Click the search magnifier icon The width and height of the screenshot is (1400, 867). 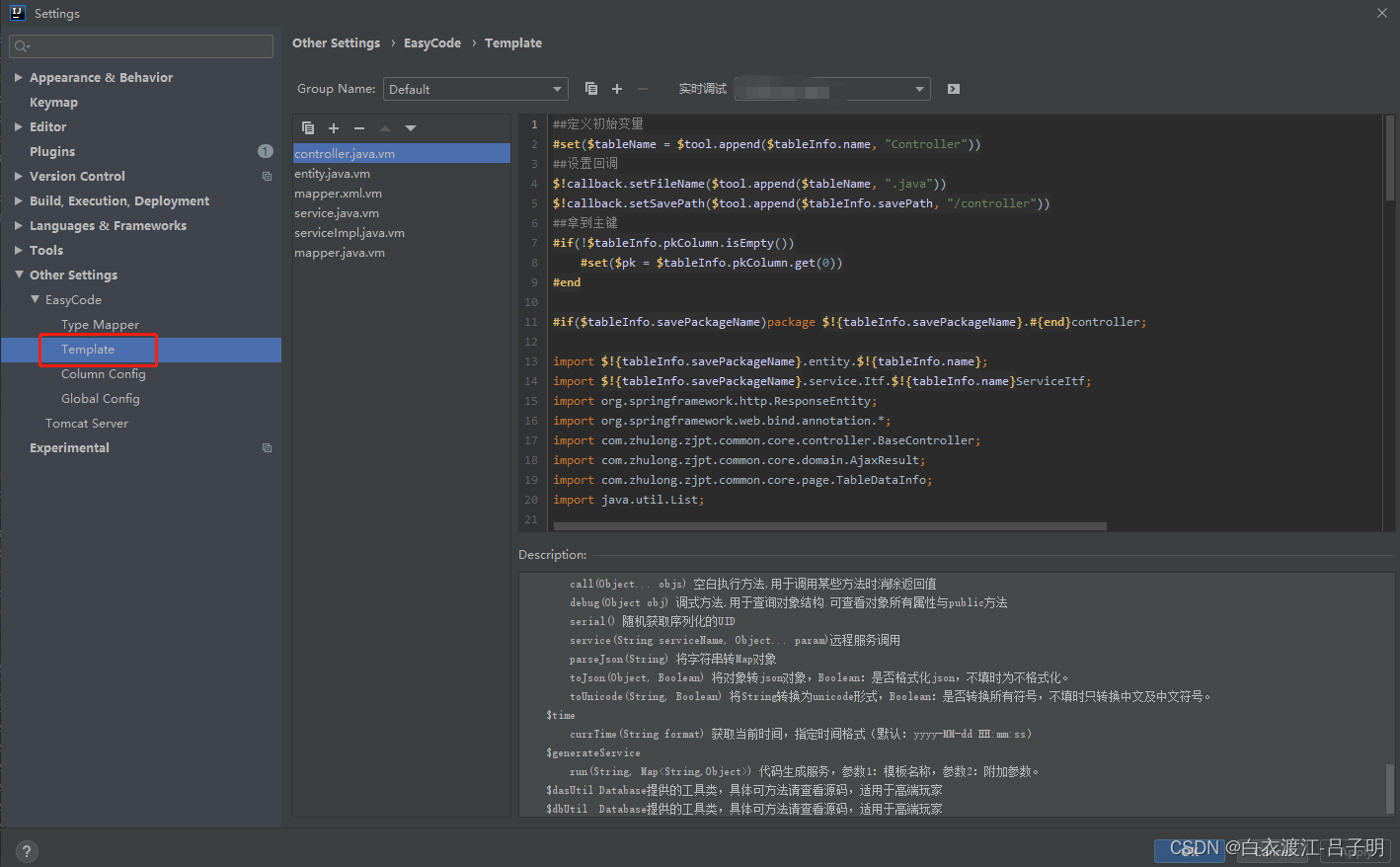click(x=22, y=46)
